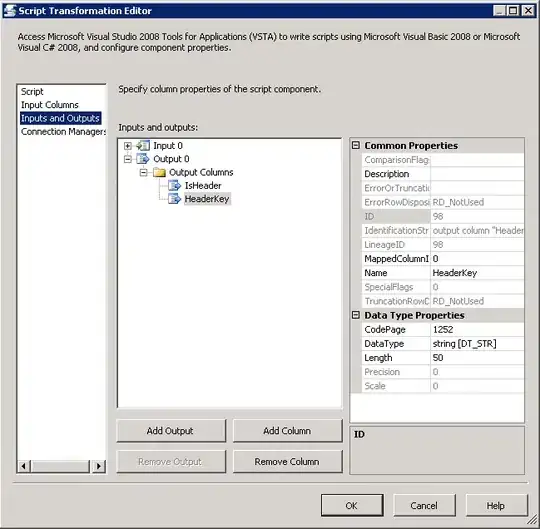540x529 pixels.
Task: Click the IsHeader column icon
Action: coord(175,186)
